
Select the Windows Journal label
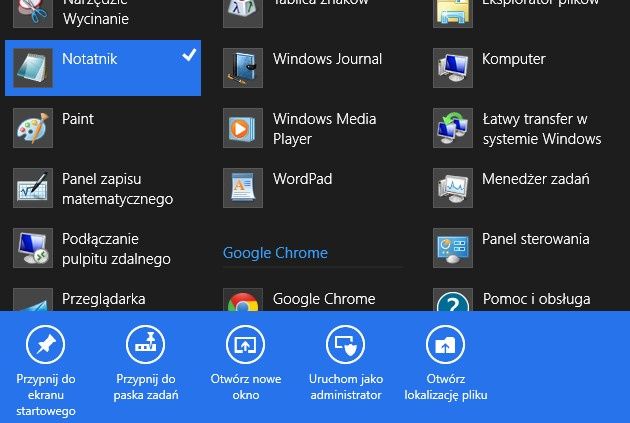(x=327, y=59)
